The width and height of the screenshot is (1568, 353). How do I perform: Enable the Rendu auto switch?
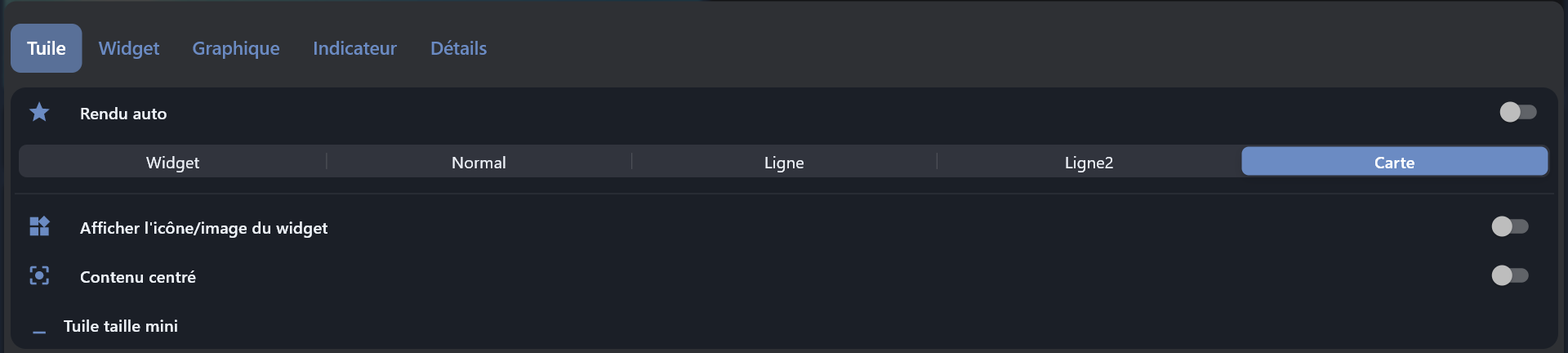(1517, 113)
